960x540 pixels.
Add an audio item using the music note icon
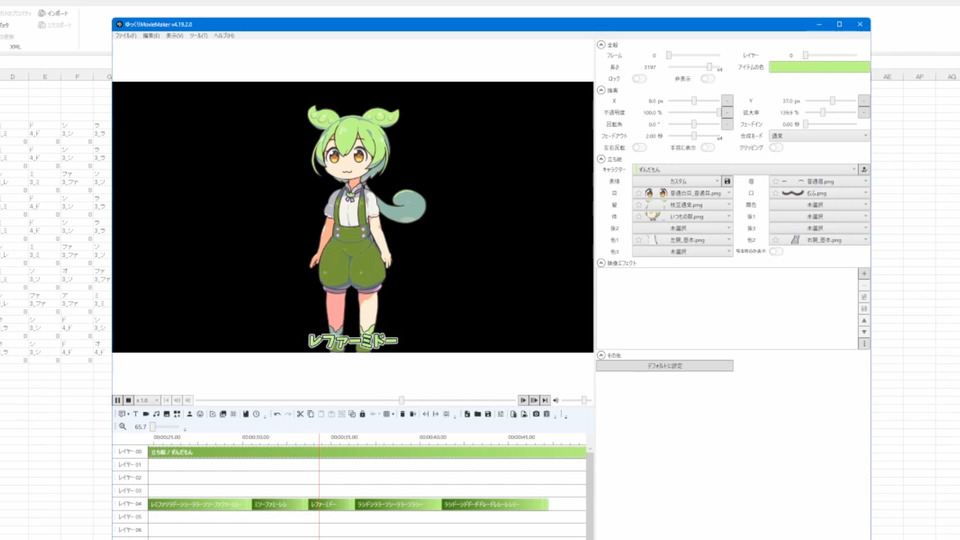click(x=156, y=414)
